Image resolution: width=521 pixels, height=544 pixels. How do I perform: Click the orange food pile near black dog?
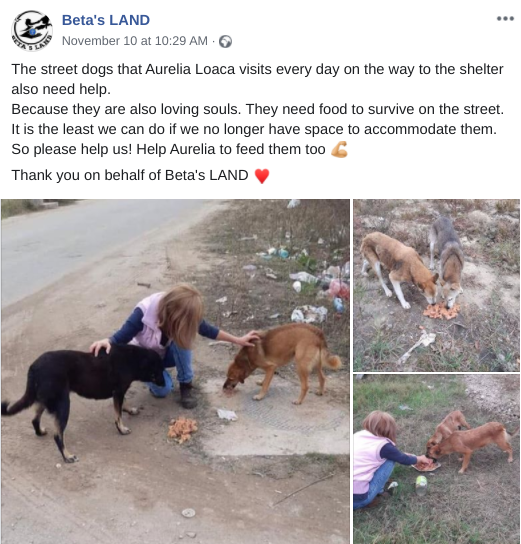point(182,430)
